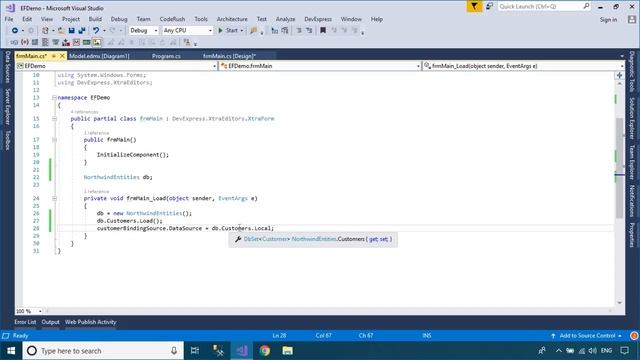
Task: Open the Start button dropdown arrow
Action: tap(242, 31)
